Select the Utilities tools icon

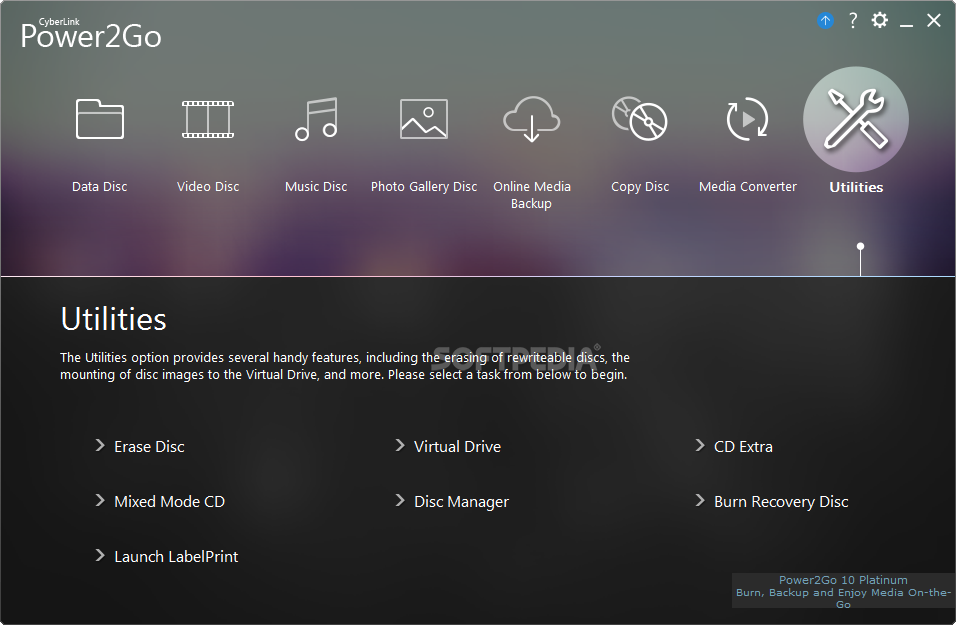(856, 119)
